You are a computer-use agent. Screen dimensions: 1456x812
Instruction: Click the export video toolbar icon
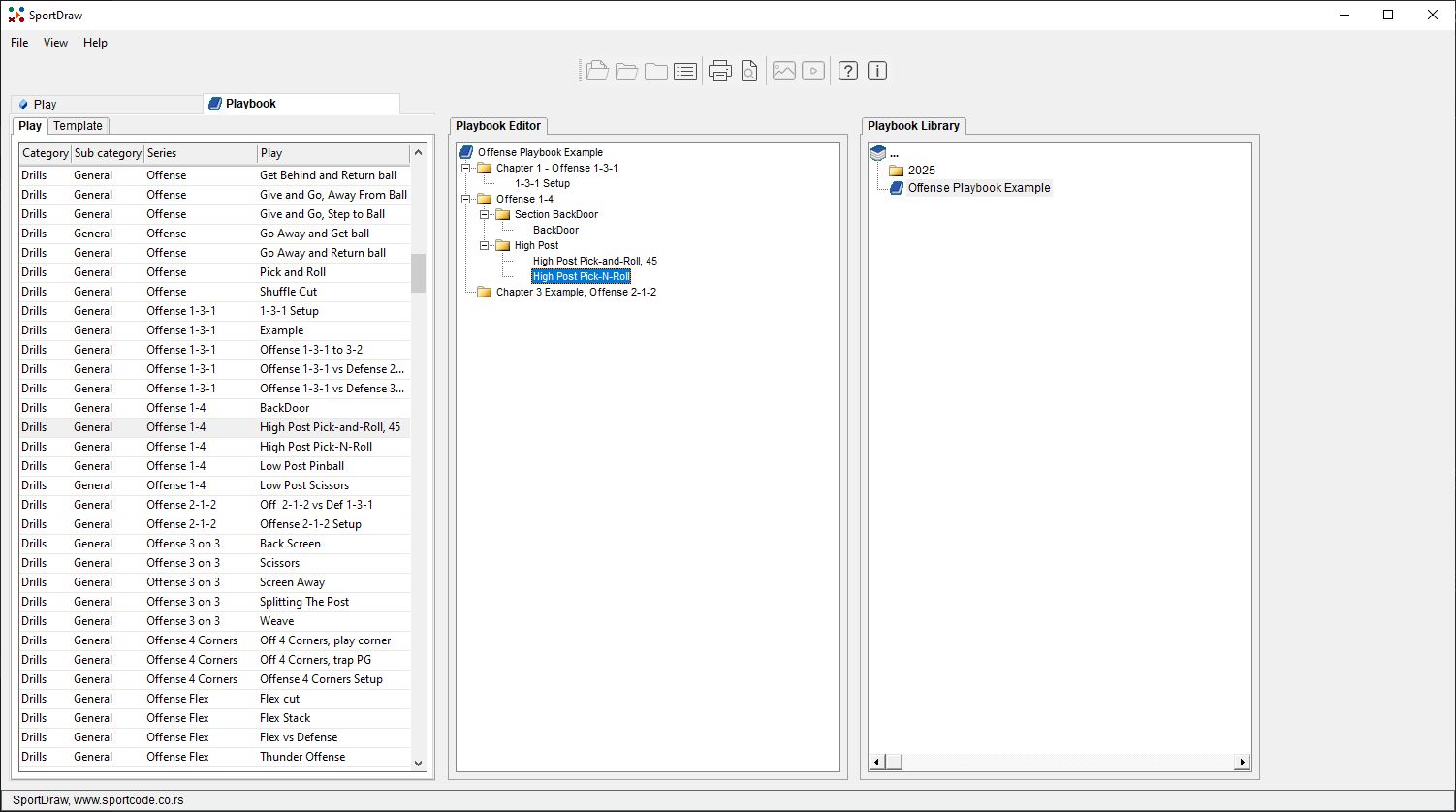812,70
